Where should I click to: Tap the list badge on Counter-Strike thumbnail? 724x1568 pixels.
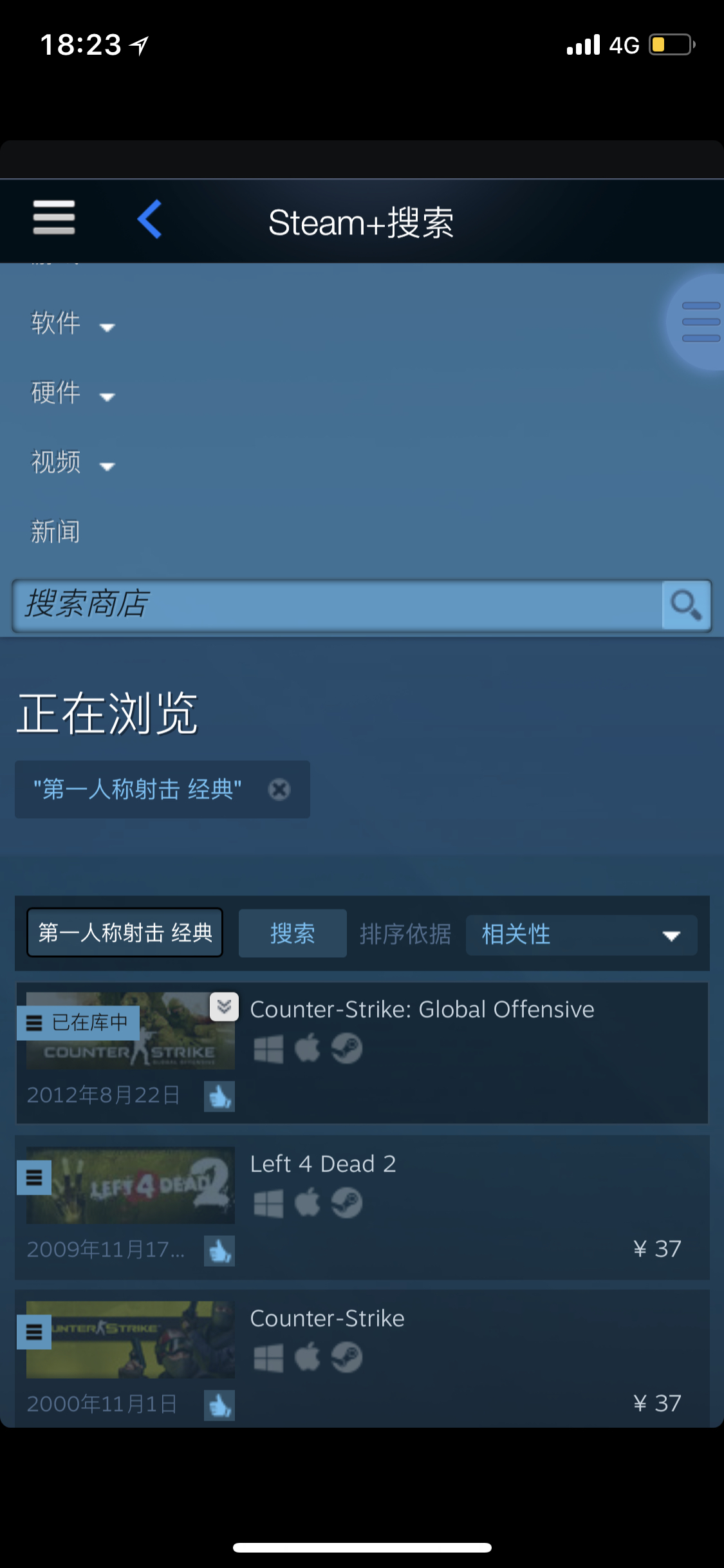point(34,1332)
